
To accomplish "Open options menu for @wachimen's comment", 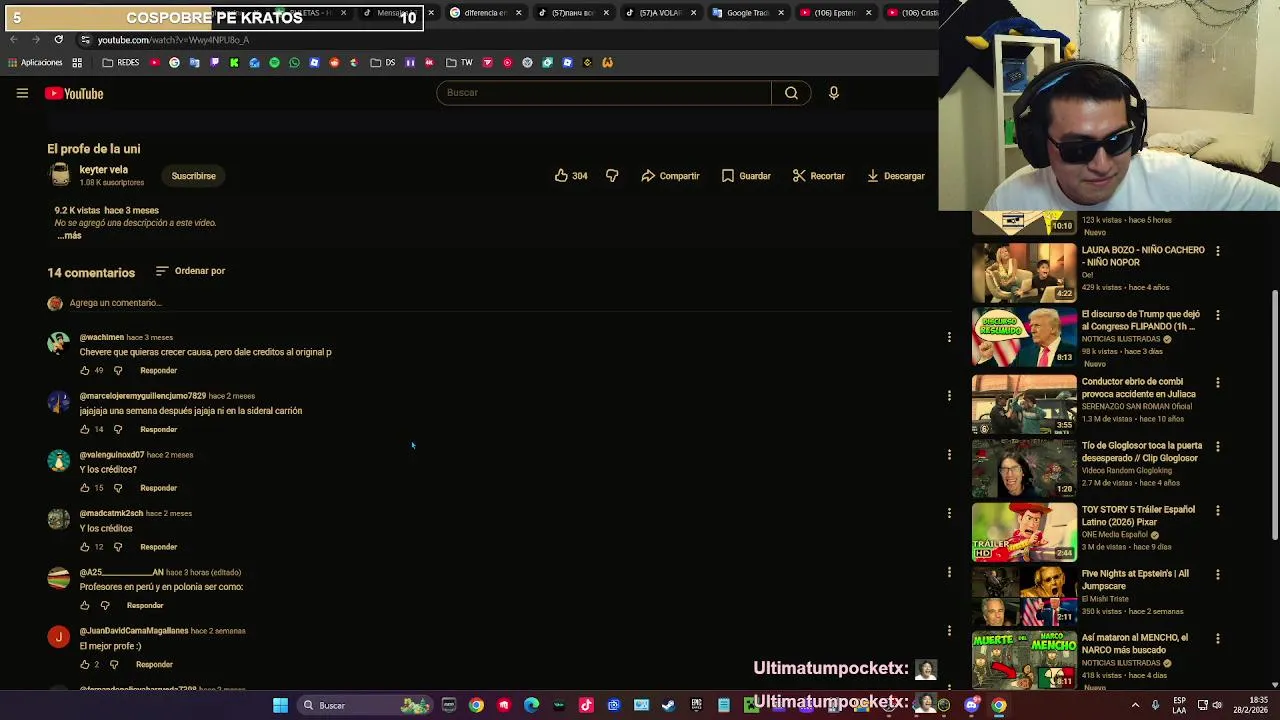I will pos(949,338).
